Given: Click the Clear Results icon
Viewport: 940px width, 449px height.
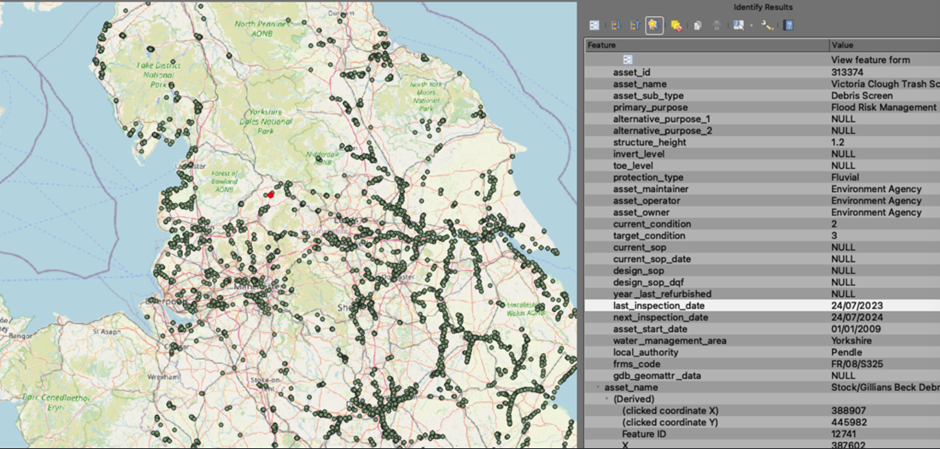Looking at the screenshot, I should click(x=677, y=25).
